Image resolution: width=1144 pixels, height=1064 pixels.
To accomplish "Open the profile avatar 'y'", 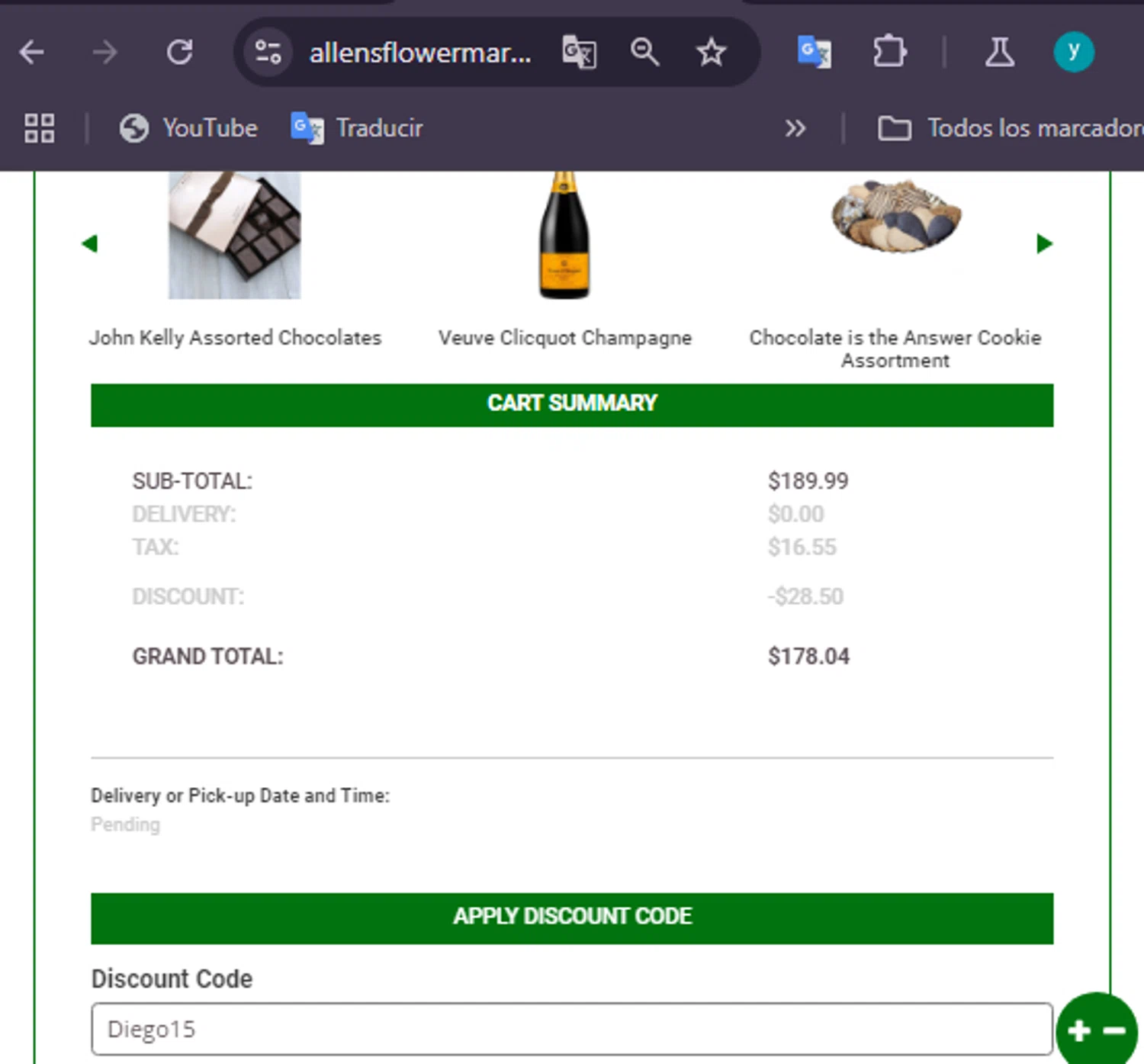I will pos(1074,53).
